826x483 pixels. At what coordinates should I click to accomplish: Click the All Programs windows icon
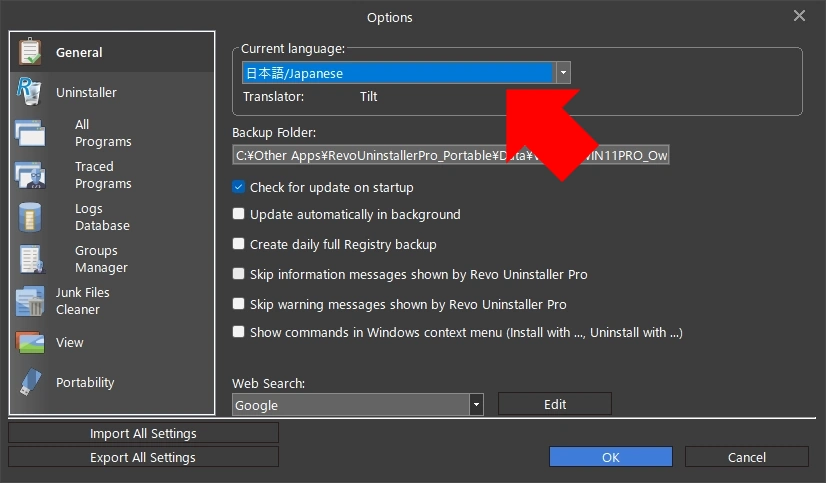click(x=30, y=133)
